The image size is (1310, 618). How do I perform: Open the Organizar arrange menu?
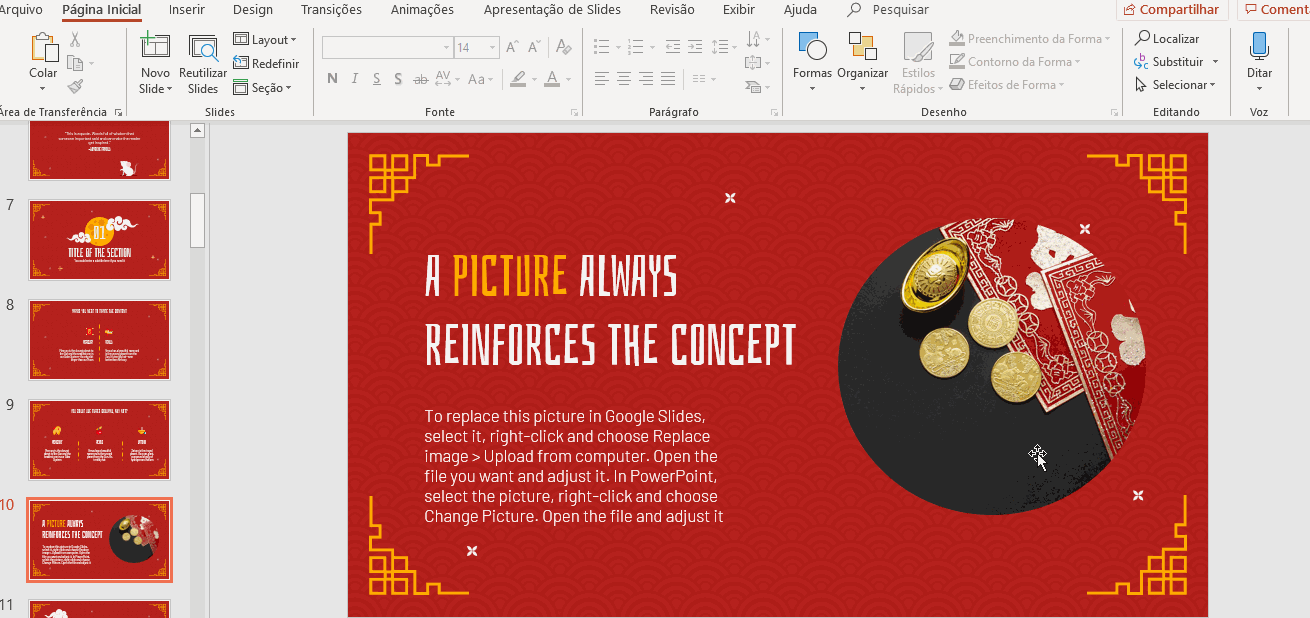[862, 62]
